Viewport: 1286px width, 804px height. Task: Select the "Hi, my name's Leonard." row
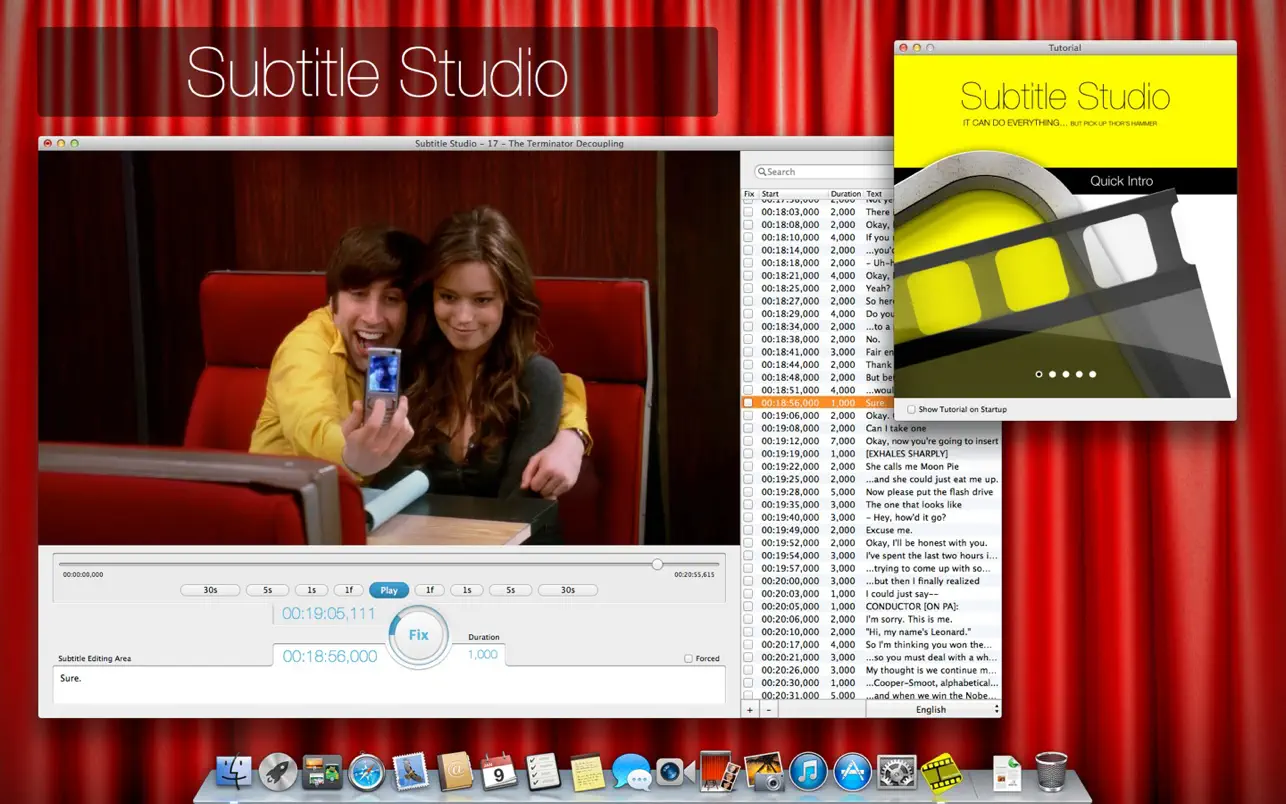pos(870,632)
